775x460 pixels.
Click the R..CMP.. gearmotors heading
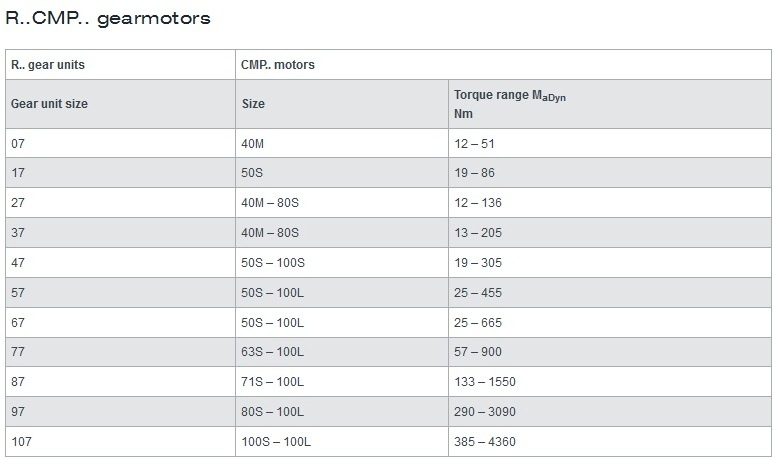pos(108,18)
